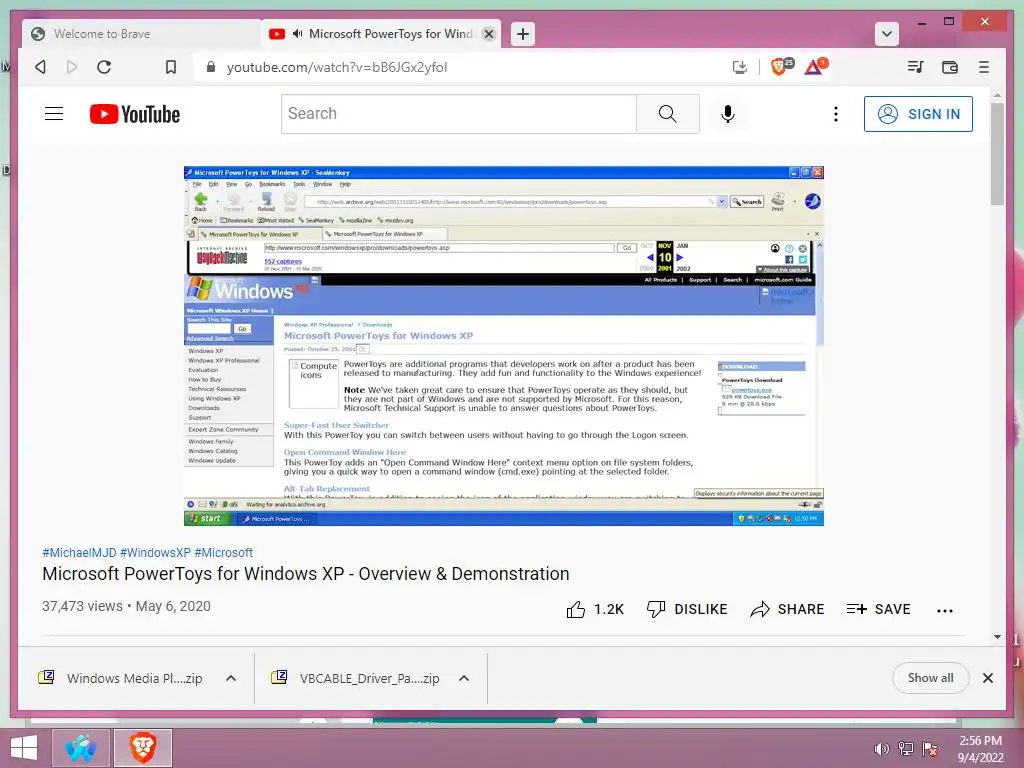
Task: Click the #WindowsXP hashtag link
Action: coord(155,552)
